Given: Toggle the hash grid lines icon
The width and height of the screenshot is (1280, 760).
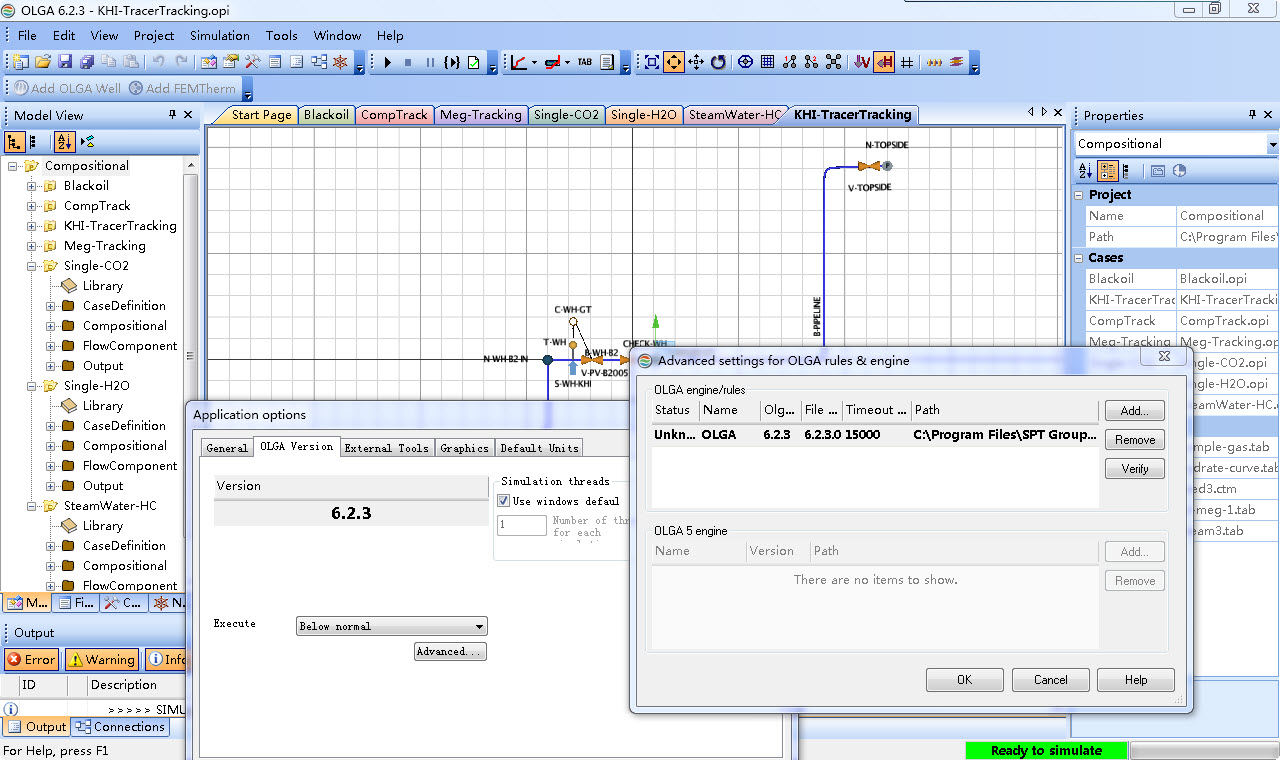Looking at the screenshot, I should pos(907,62).
